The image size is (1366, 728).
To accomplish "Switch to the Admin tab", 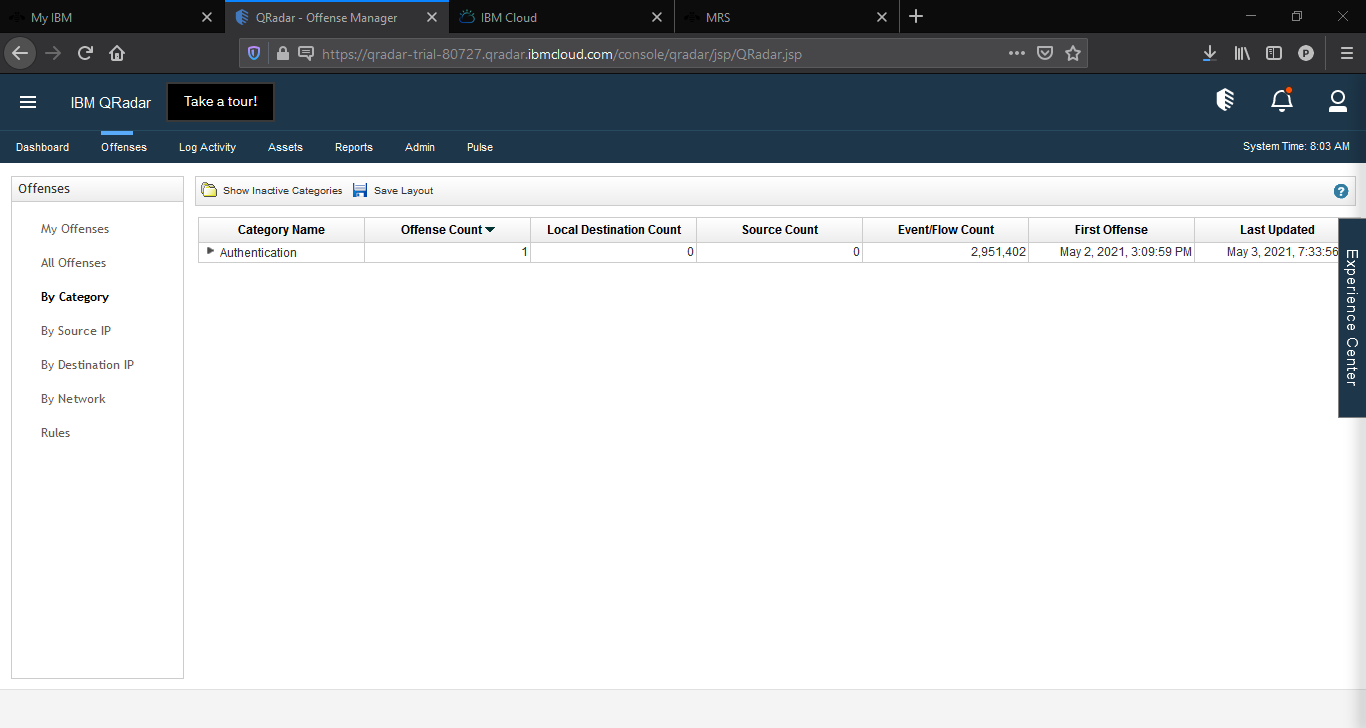I will click(x=420, y=147).
